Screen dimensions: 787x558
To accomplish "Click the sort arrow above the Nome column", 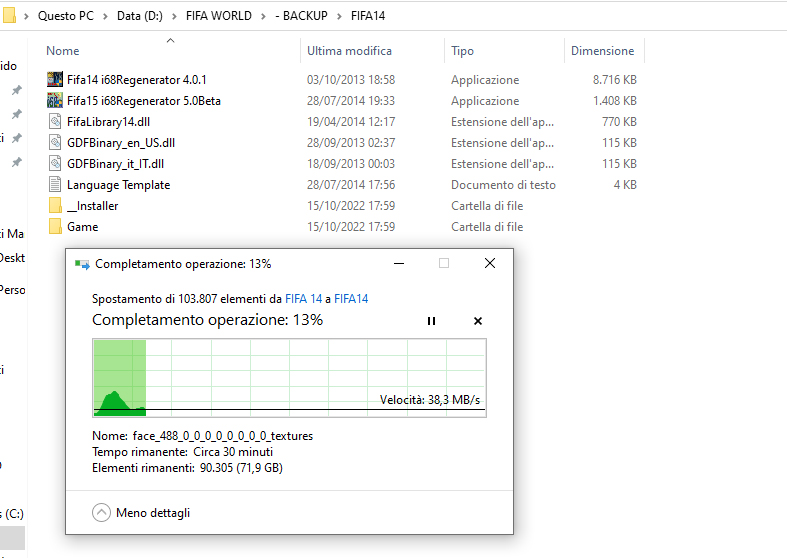I will click(x=170, y=40).
